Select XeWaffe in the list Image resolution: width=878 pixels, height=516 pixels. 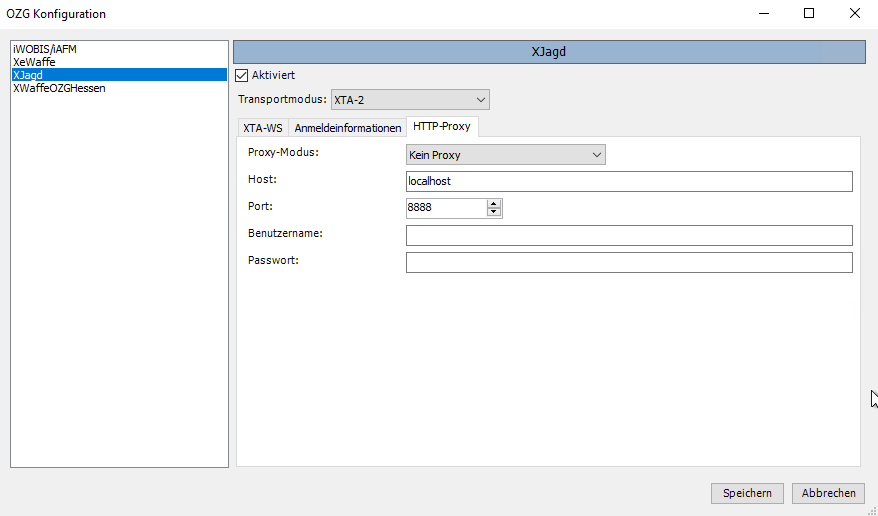tap(34, 62)
